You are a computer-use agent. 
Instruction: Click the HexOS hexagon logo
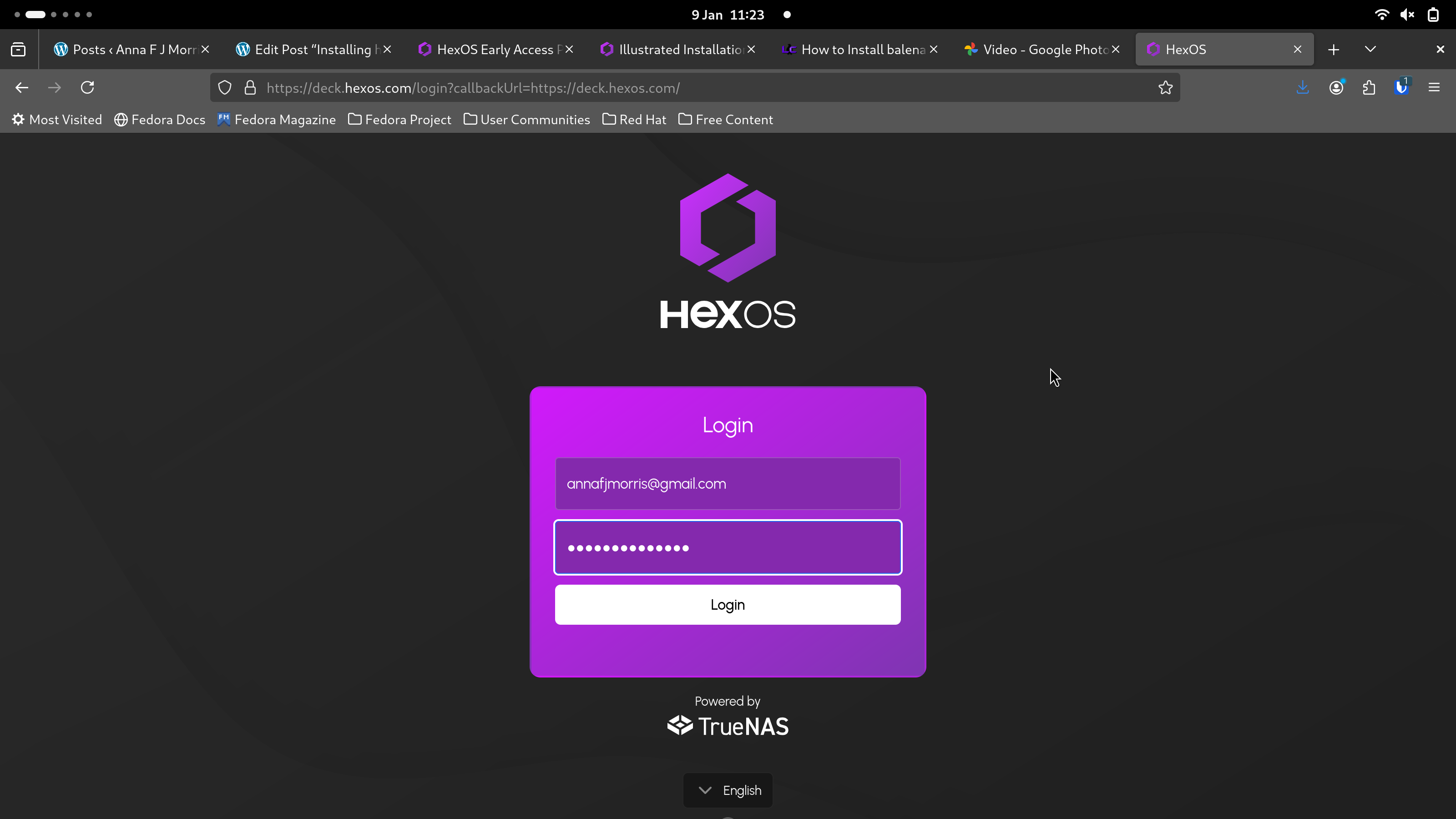(728, 228)
